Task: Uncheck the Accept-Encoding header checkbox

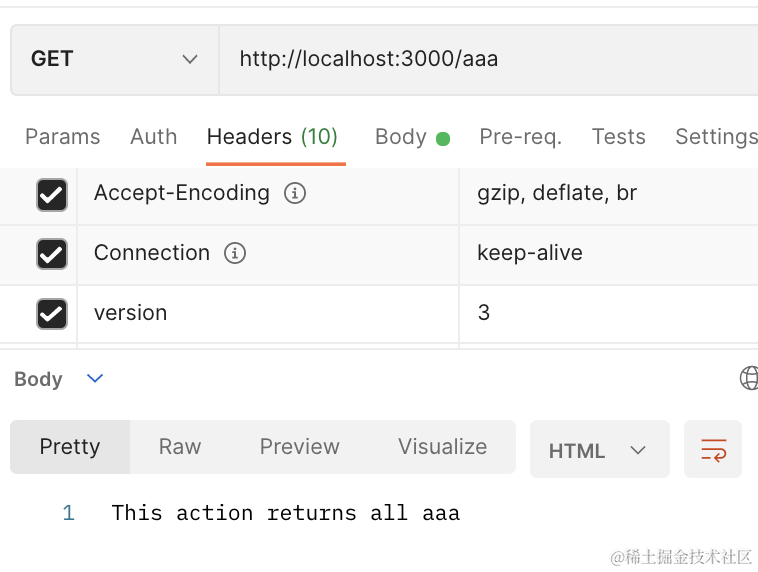Action: (x=51, y=194)
